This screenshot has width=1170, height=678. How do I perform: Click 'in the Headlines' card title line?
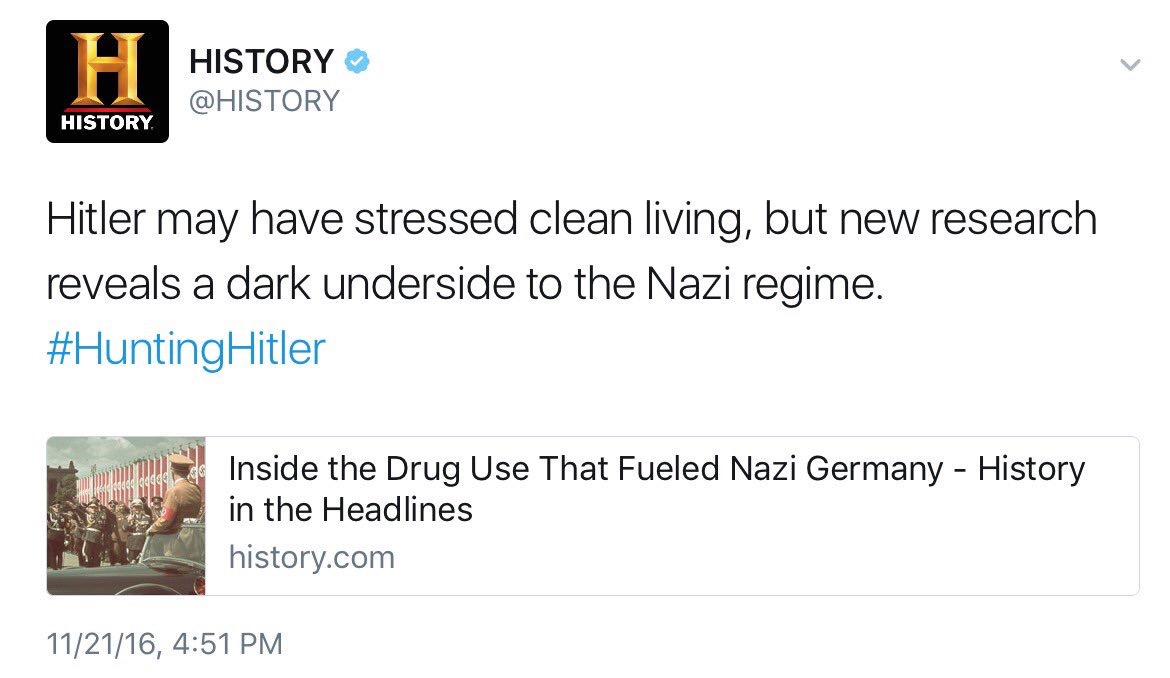tap(350, 510)
